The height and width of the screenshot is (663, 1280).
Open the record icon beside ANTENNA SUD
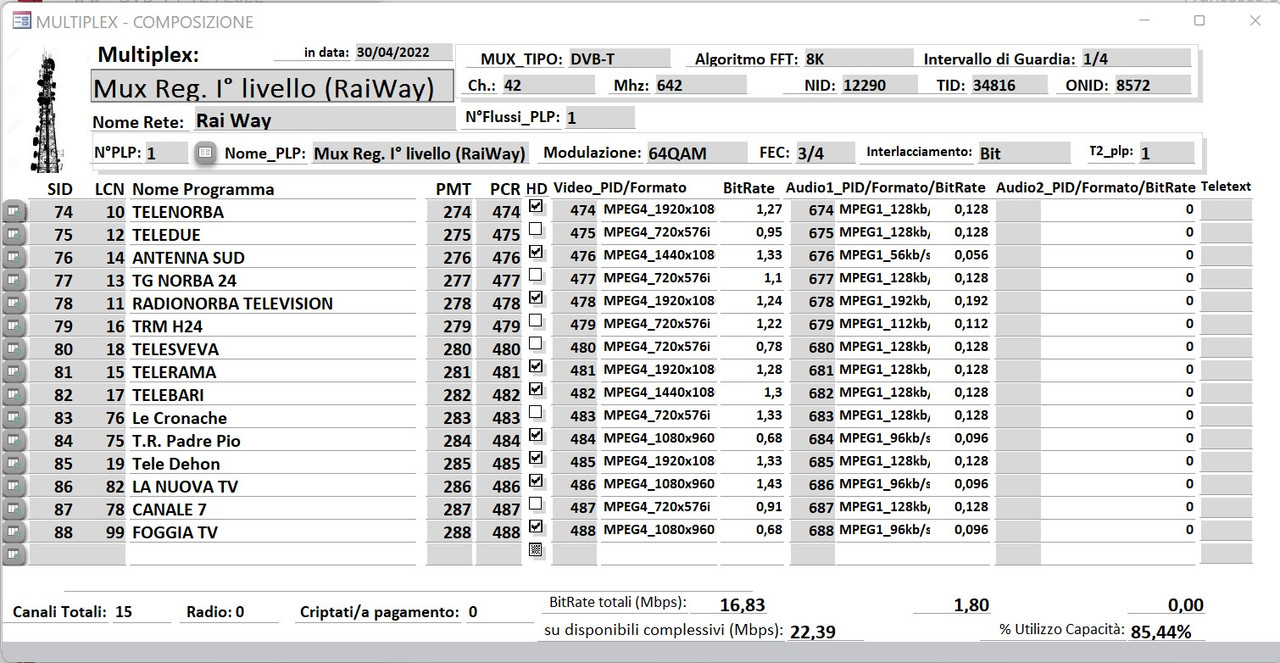(14, 257)
